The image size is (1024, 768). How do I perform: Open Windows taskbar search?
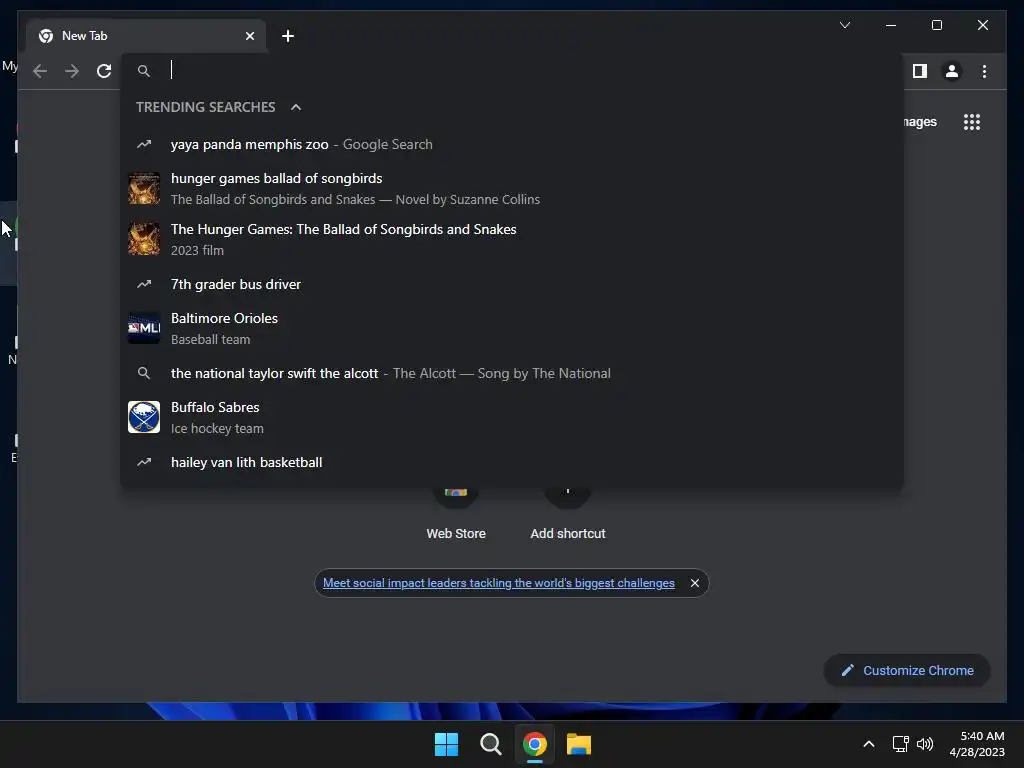tap(490, 744)
